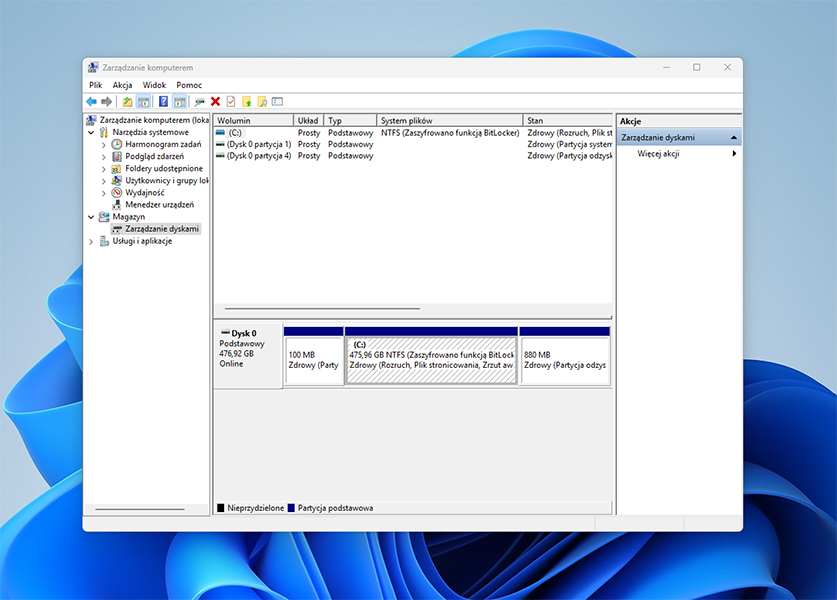This screenshot has height=600, width=837.
Task: Expand the Użytkownicy i grupy node
Action: pyautogui.click(x=104, y=181)
